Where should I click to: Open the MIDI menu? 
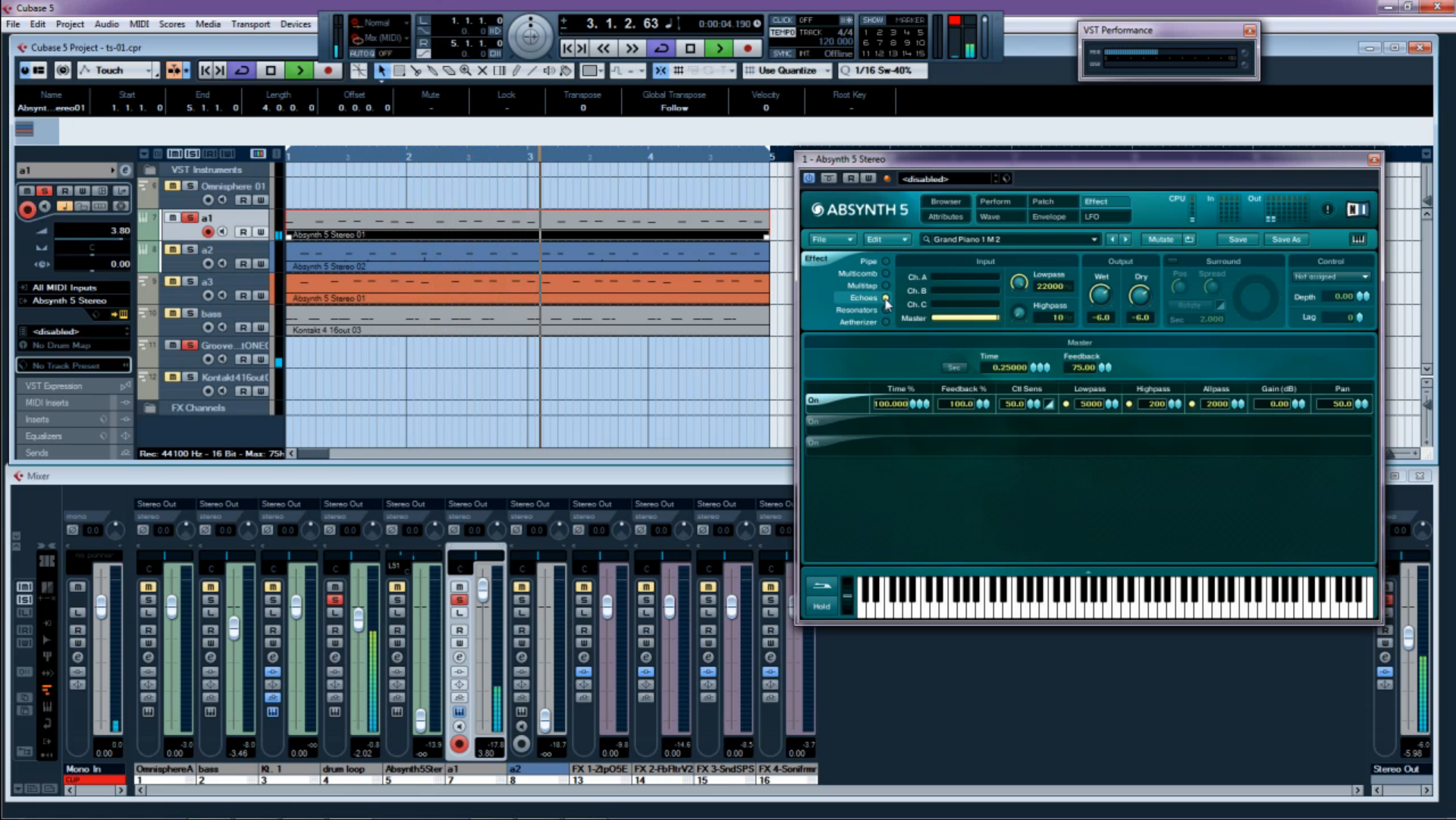(140, 24)
